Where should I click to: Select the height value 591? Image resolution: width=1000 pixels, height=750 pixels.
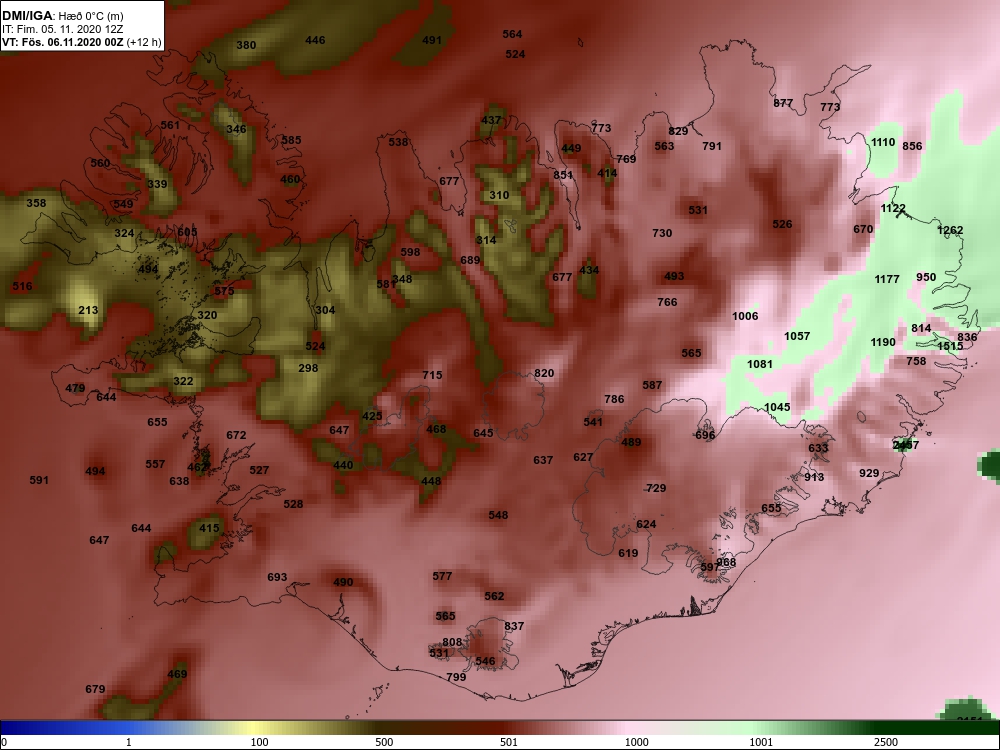(39, 480)
